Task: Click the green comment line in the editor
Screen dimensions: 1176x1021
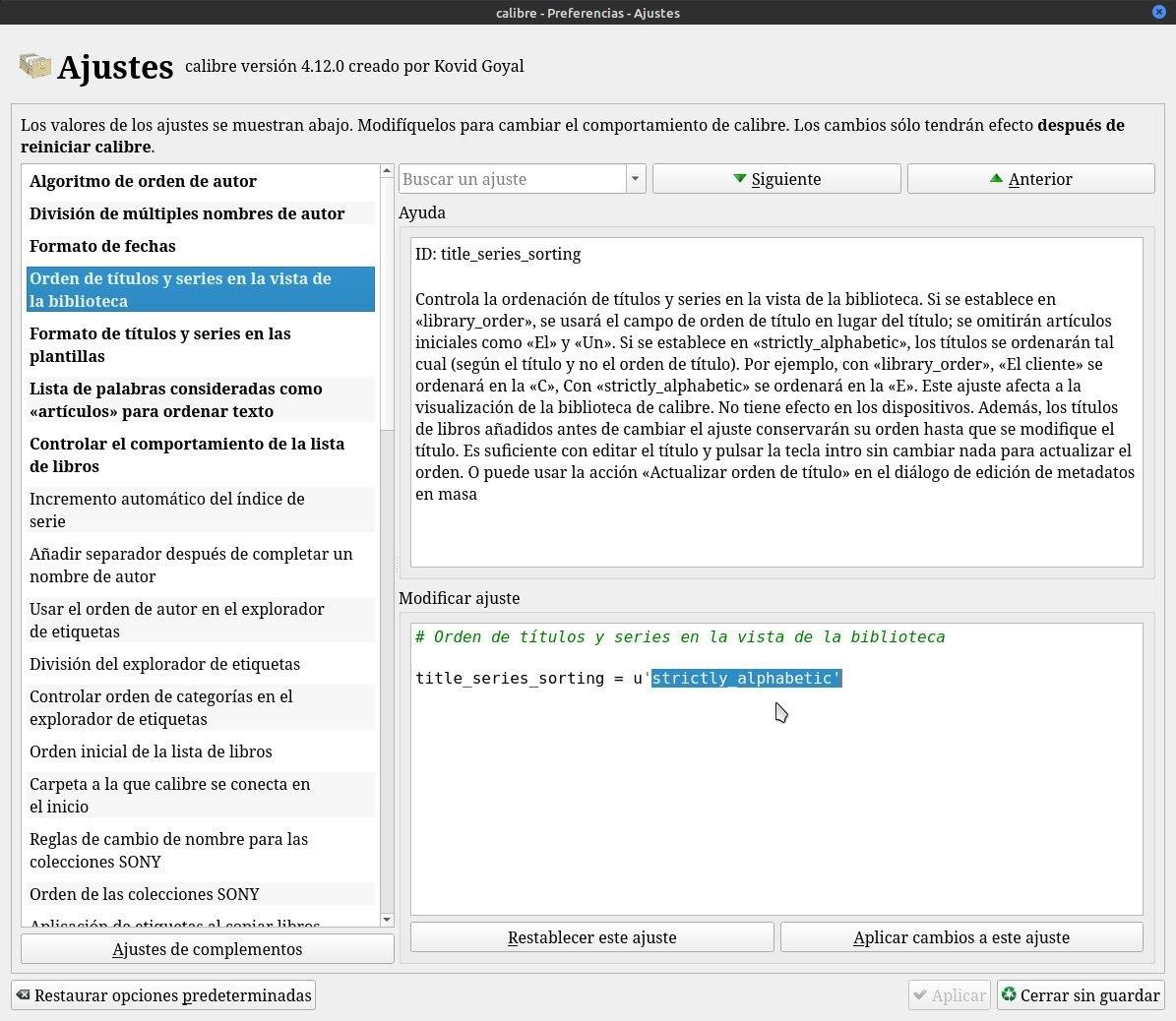Action: coord(680,636)
